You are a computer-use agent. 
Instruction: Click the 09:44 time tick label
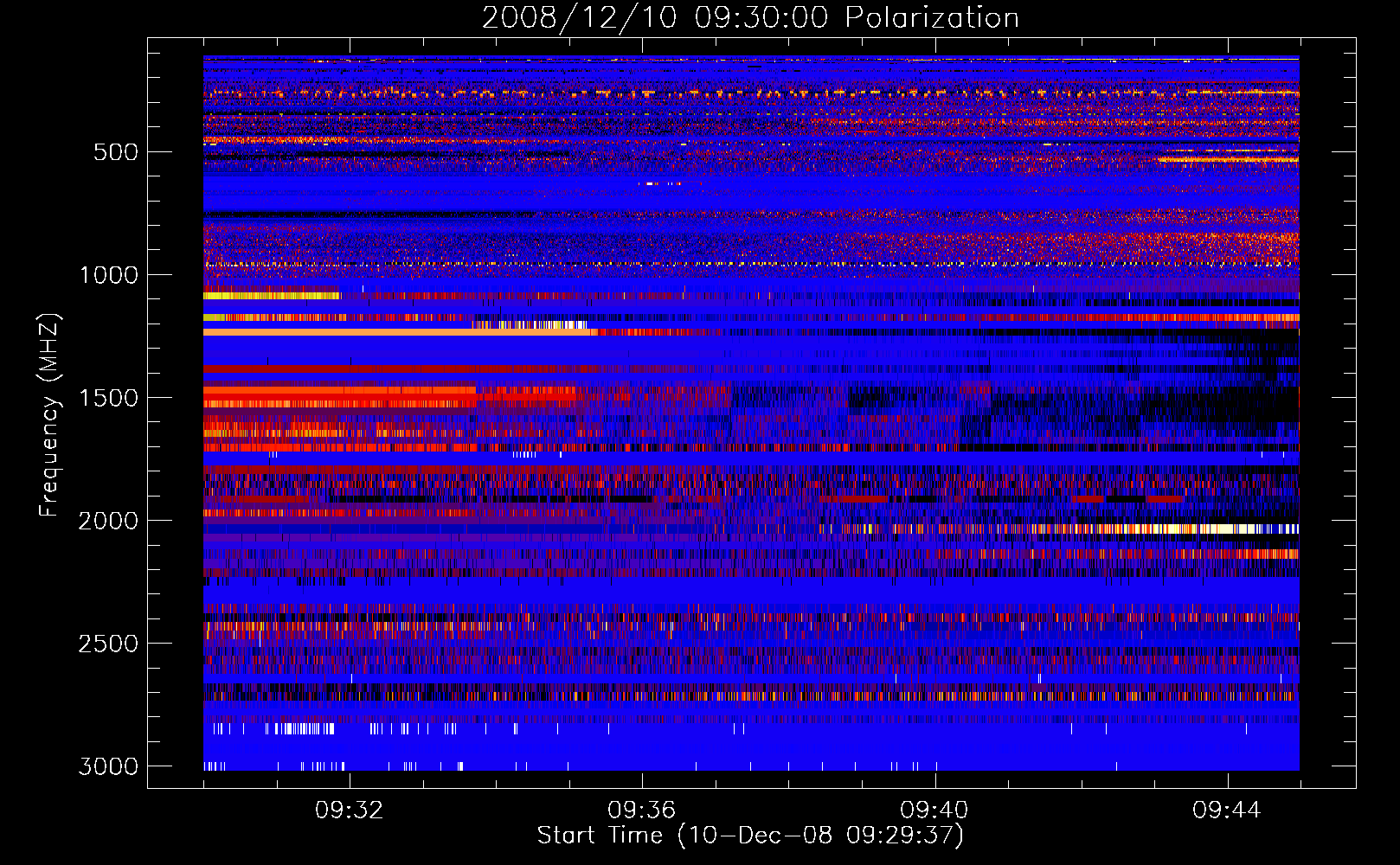[x=1227, y=811]
